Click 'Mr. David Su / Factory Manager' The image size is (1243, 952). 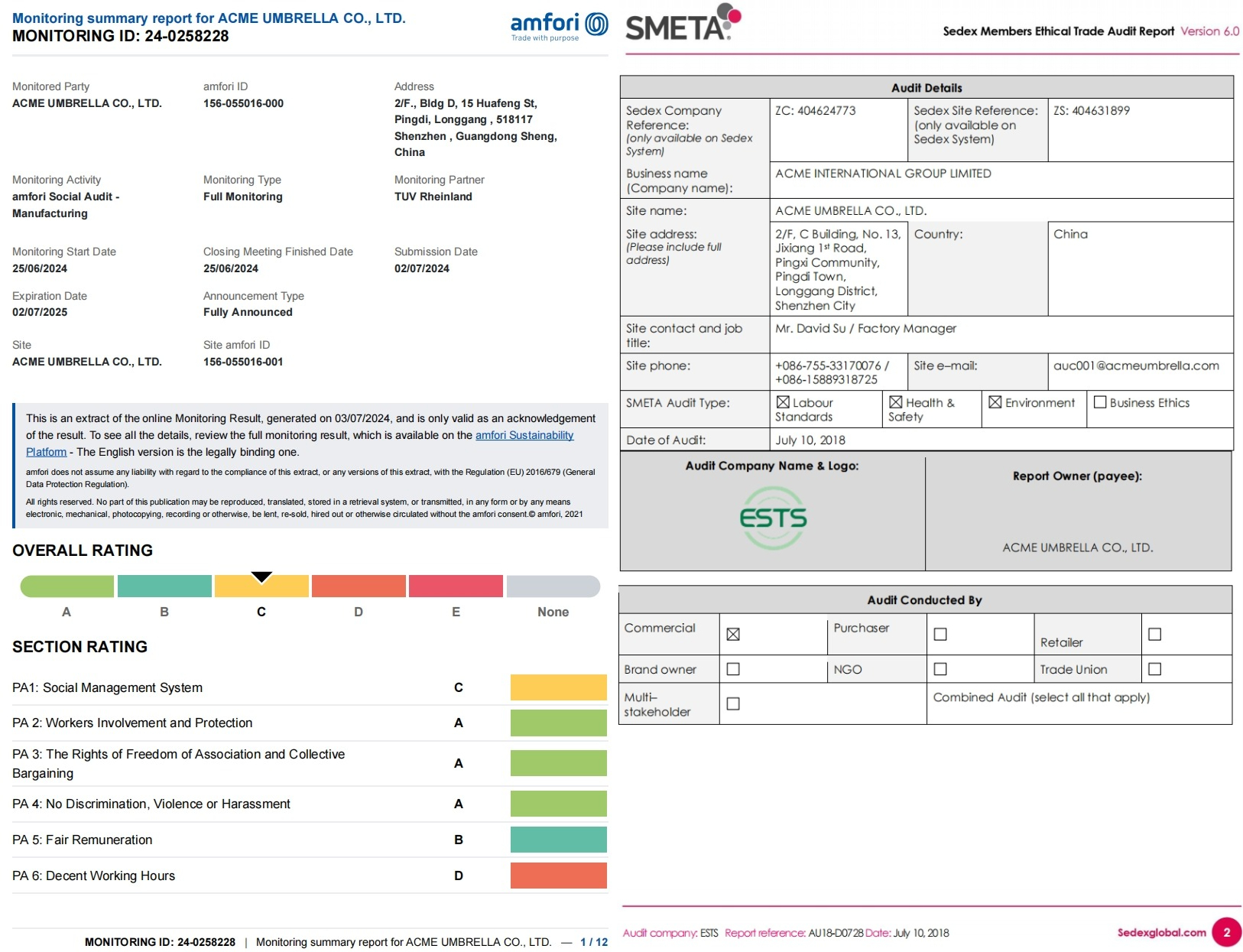pos(865,328)
